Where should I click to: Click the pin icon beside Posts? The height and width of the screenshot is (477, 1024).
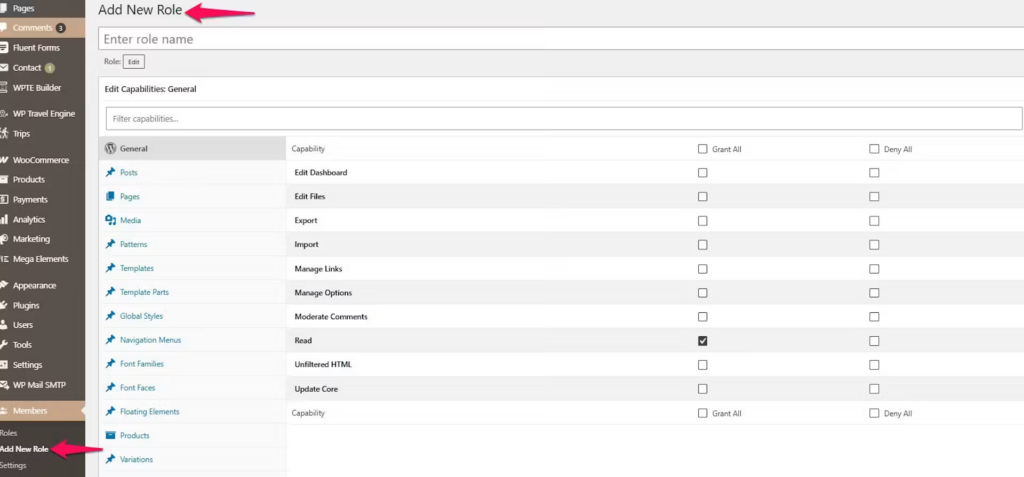pyautogui.click(x=110, y=173)
